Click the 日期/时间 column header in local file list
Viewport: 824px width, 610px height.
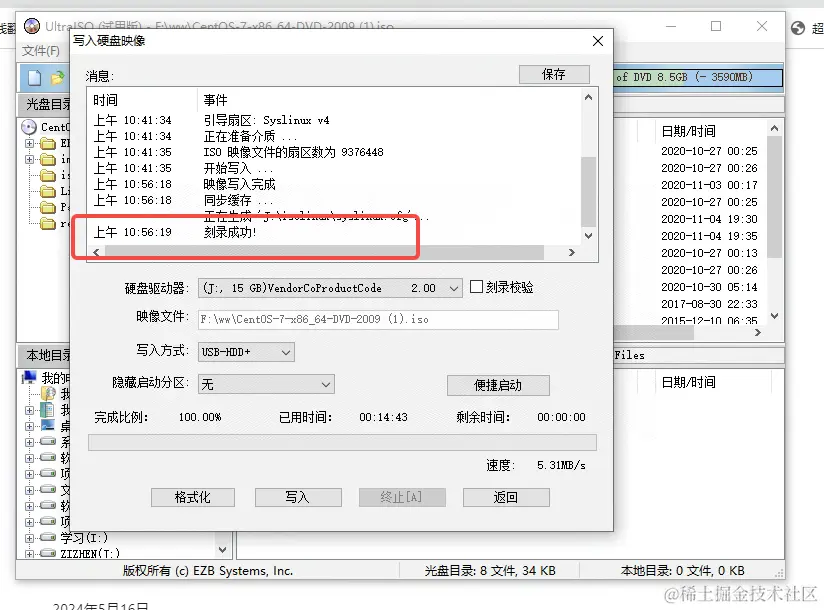click(688, 382)
